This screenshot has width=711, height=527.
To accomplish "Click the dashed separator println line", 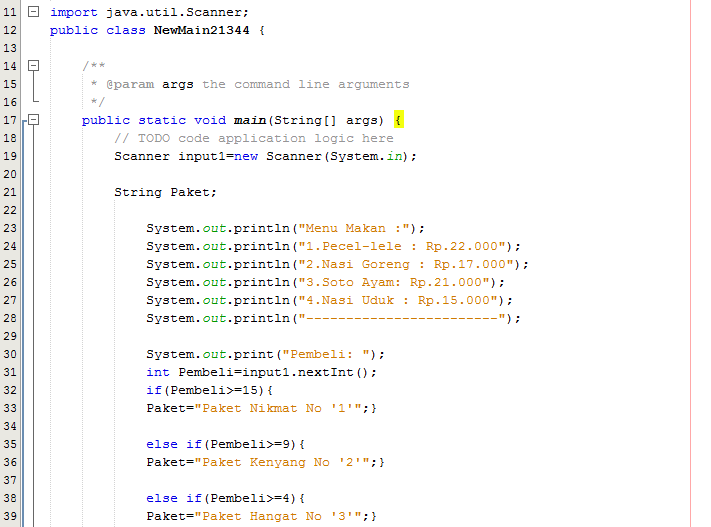I will click(x=333, y=318).
